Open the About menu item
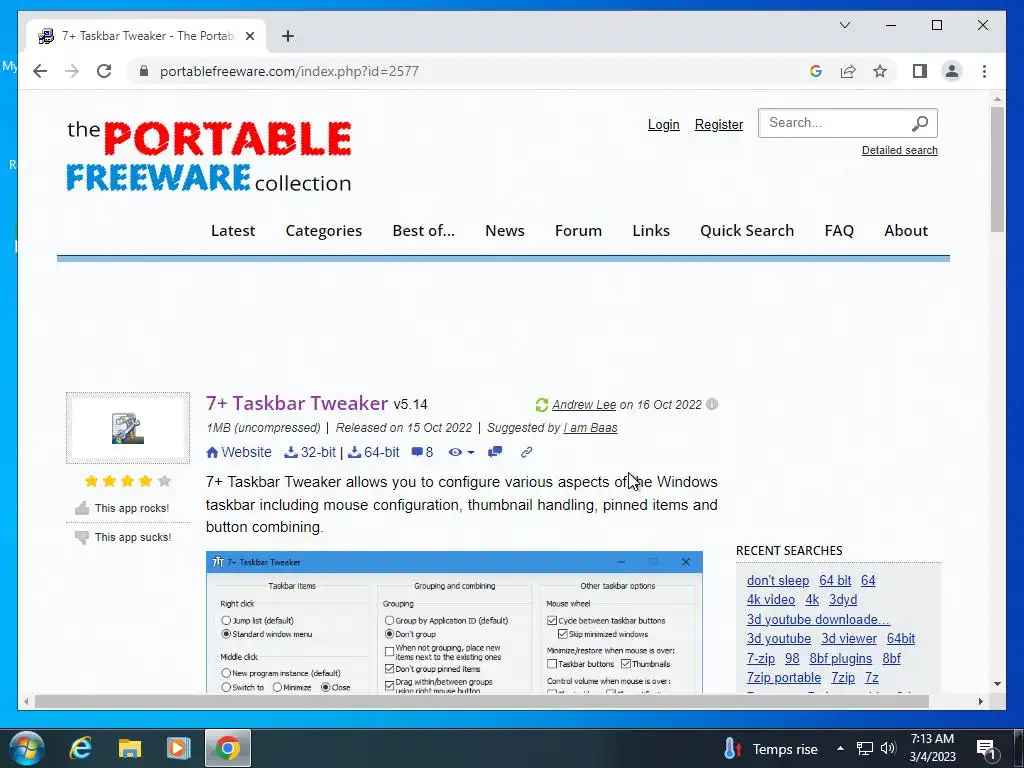 click(906, 231)
